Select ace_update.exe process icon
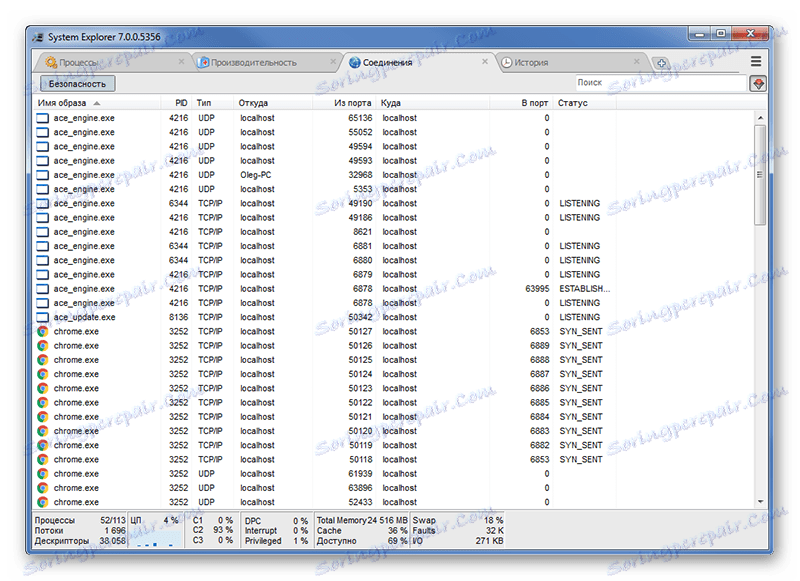800x581 pixels. tap(43, 317)
